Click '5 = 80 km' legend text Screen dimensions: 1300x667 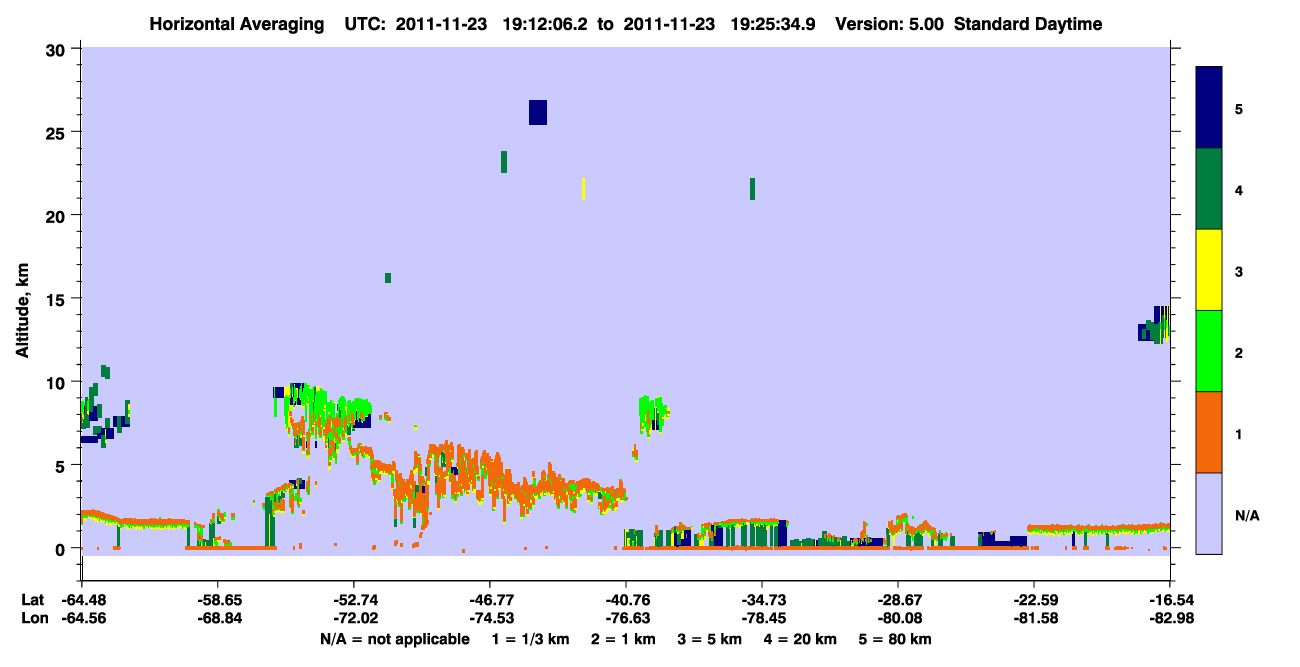[x=895, y=639]
